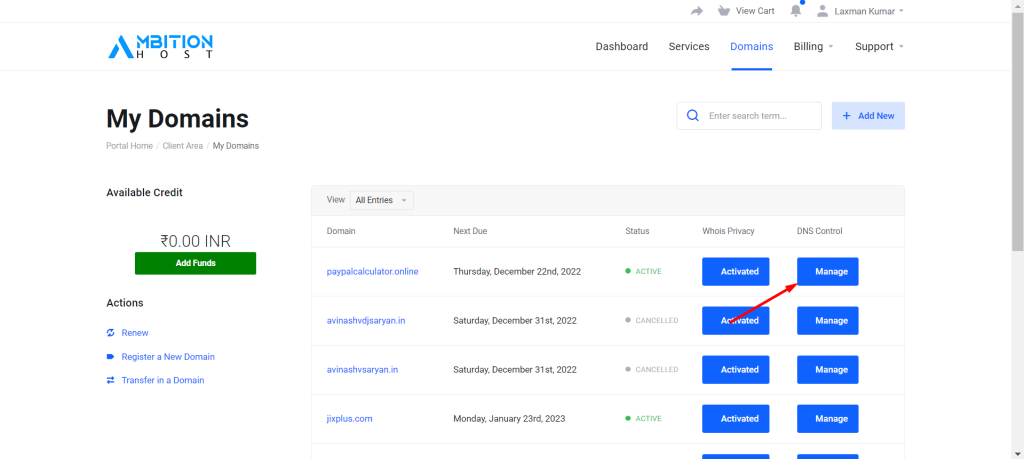This screenshot has width=1024, height=459.
Task: Click Activated button for avinashvsaryan.in
Action: (735, 370)
